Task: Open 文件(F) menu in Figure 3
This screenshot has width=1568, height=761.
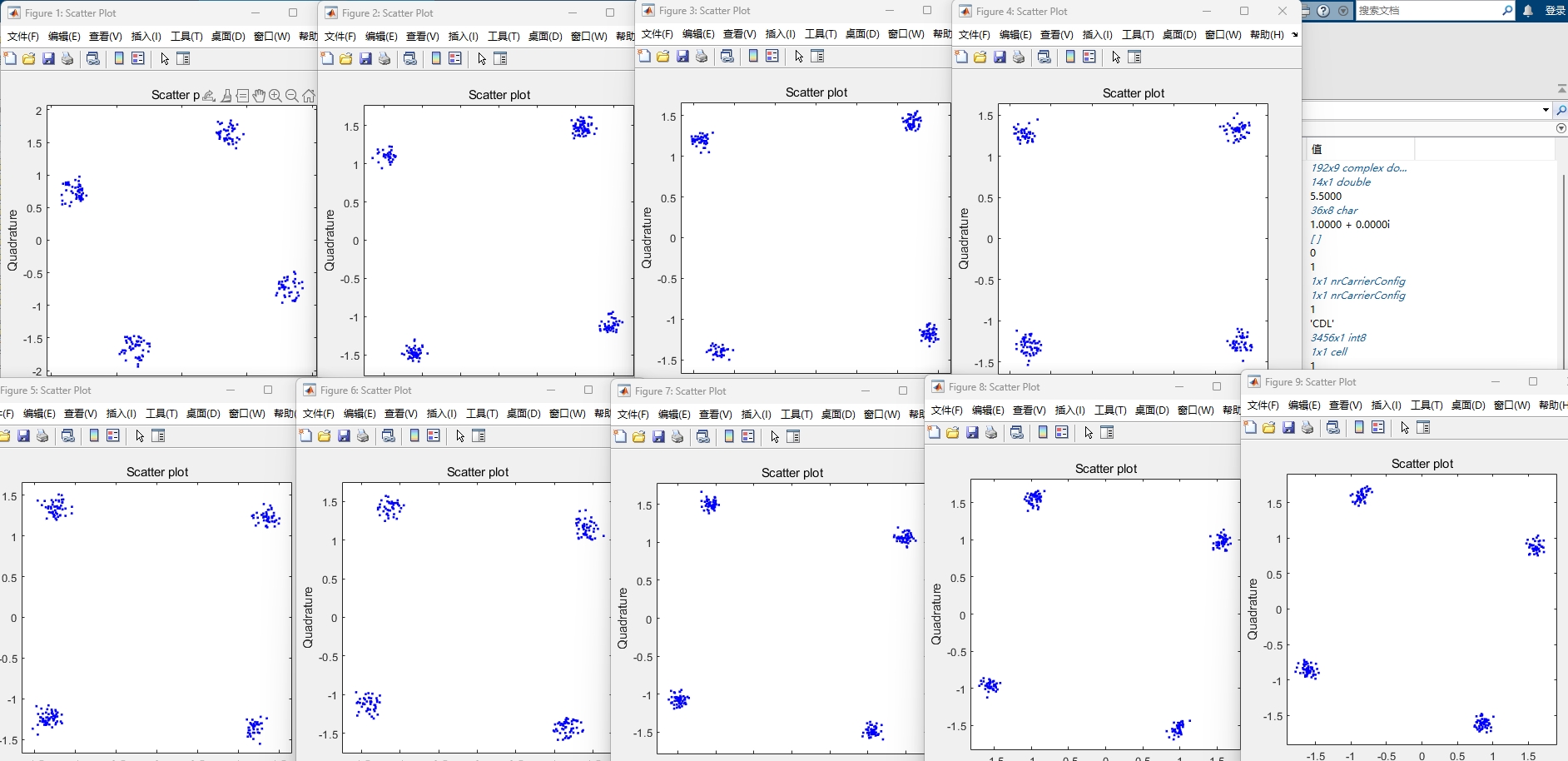Action: [657, 34]
